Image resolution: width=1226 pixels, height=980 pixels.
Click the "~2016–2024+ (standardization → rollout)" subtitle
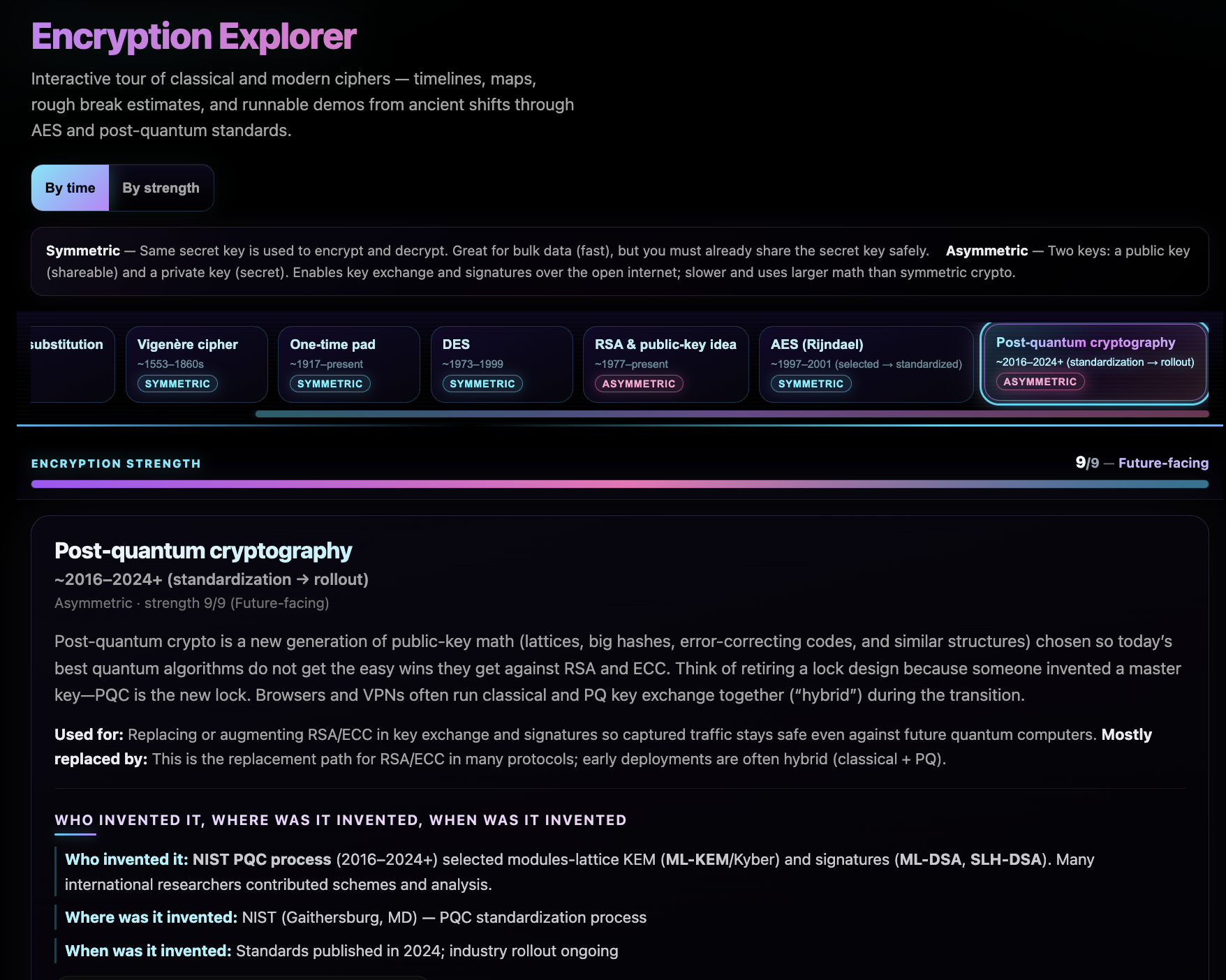click(x=211, y=579)
